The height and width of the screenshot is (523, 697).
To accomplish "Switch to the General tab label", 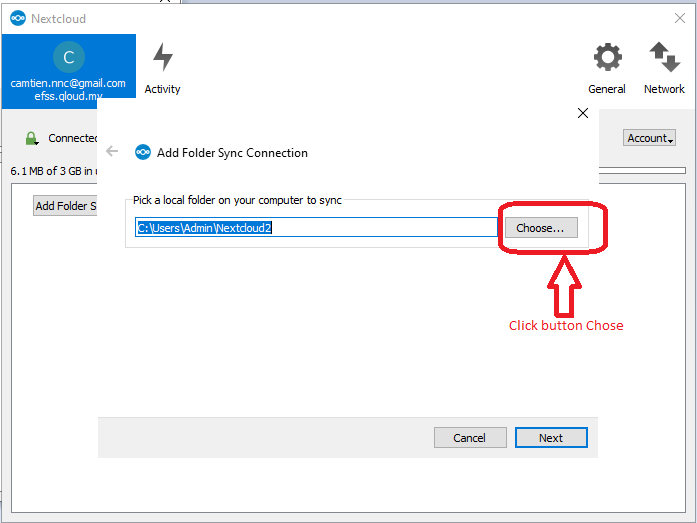I will pyautogui.click(x=607, y=89).
